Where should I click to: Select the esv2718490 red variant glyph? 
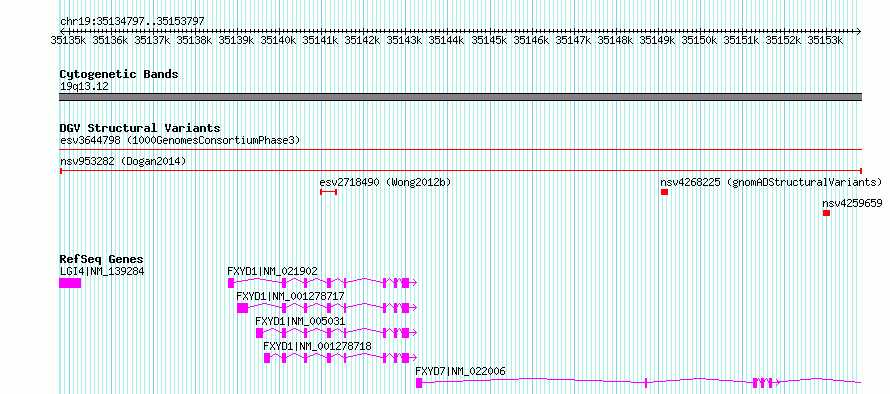(329, 192)
